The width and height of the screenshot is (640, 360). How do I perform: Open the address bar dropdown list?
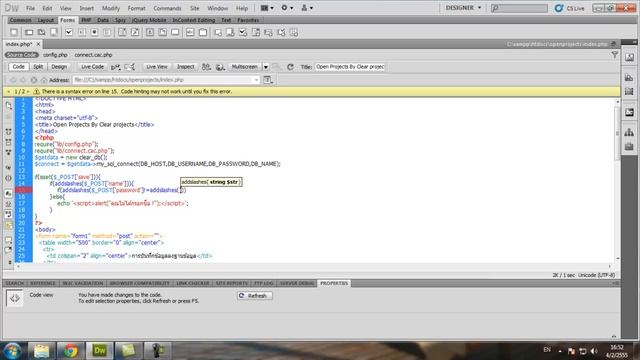pyautogui.click(x=256, y=80)
